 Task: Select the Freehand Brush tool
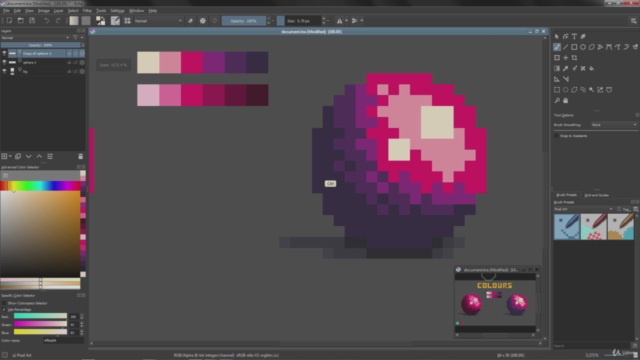click(557, 47)
